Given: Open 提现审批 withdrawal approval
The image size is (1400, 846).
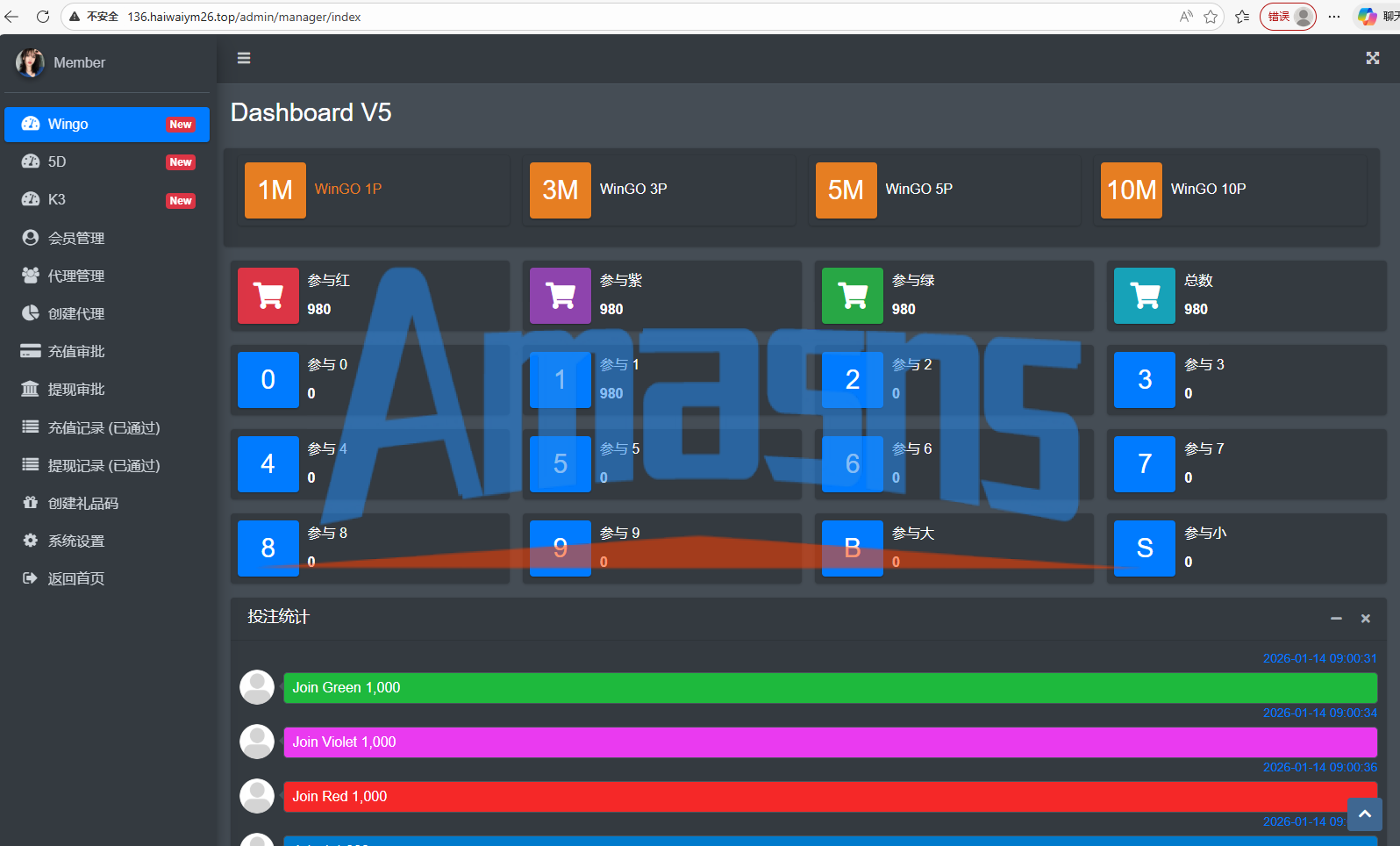Looking at the screenshot, I should (107, 389).
